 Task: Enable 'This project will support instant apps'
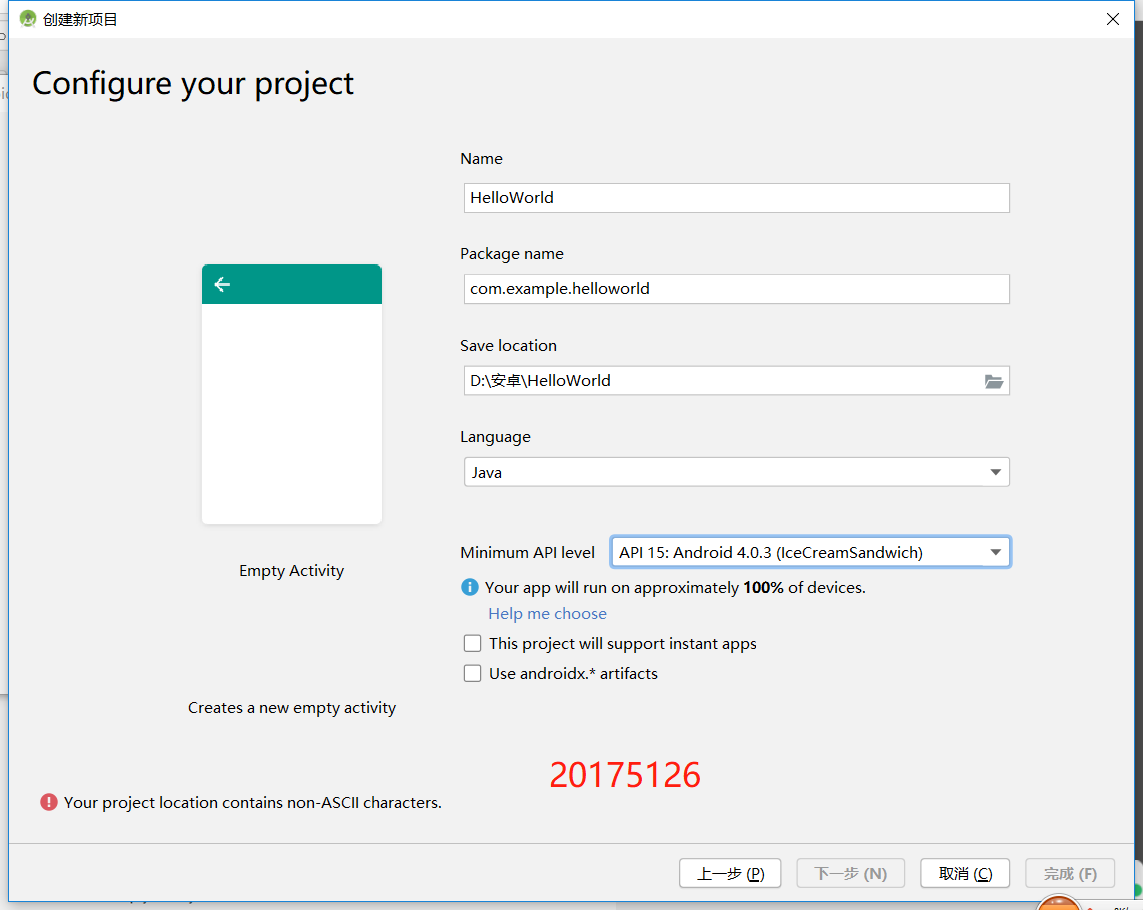pos(472,643)
